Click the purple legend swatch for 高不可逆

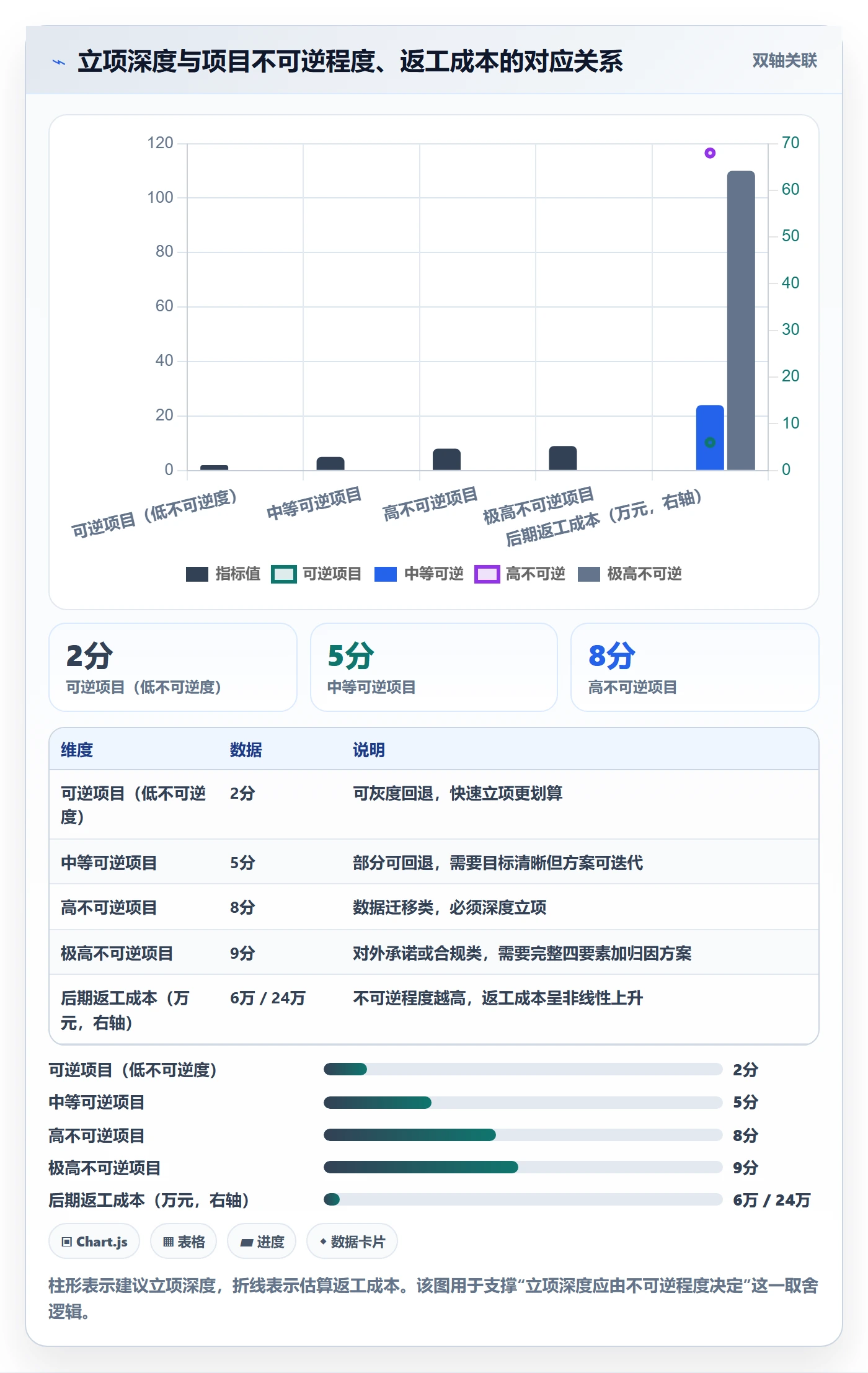coord(487,574)
